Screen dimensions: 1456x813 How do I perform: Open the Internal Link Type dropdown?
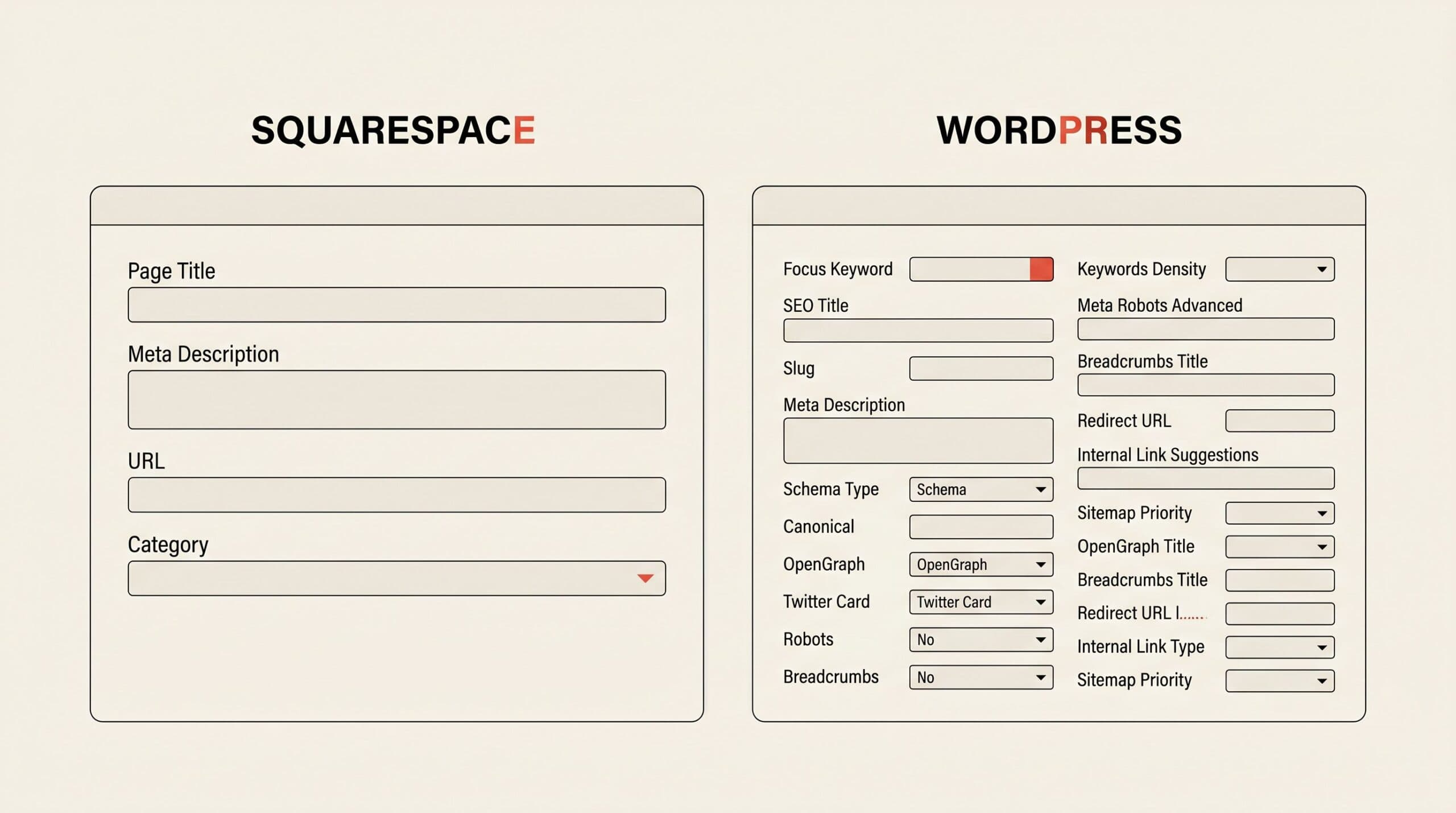pyautogui.click(x=1280, y=647)
